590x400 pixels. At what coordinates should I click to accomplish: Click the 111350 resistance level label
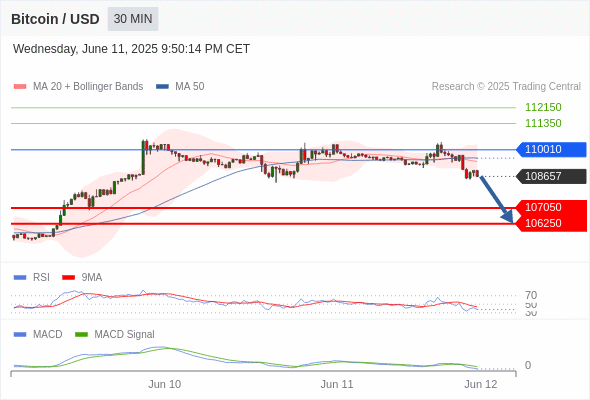[543, 123]
